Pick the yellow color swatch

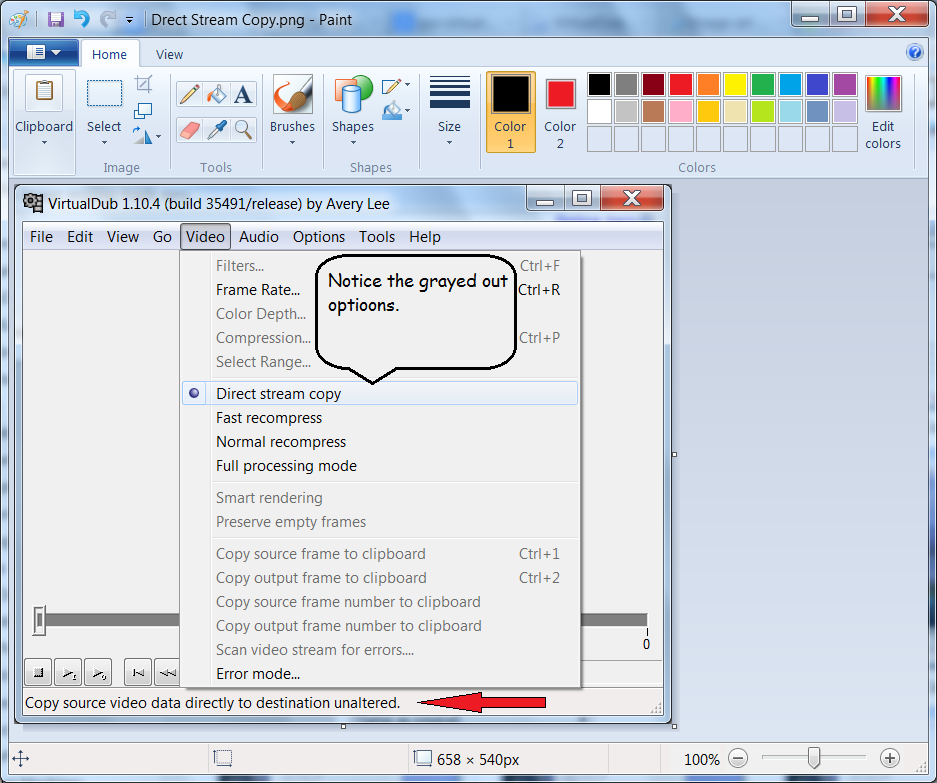[x=736, y=84]
